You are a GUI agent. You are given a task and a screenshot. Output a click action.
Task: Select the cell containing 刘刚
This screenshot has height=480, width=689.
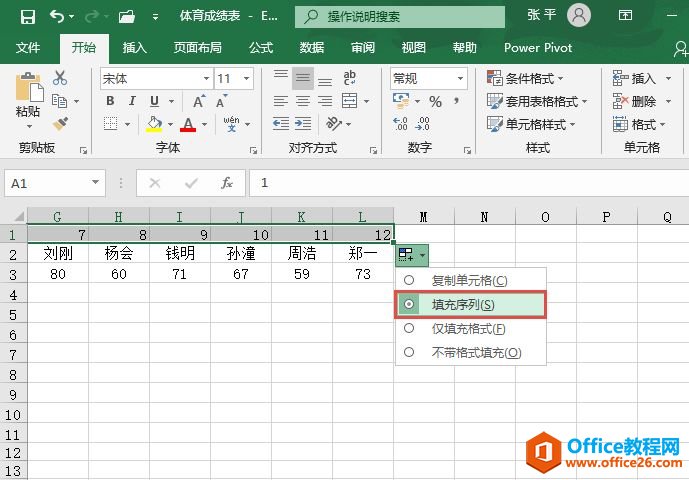click(58, 254)
